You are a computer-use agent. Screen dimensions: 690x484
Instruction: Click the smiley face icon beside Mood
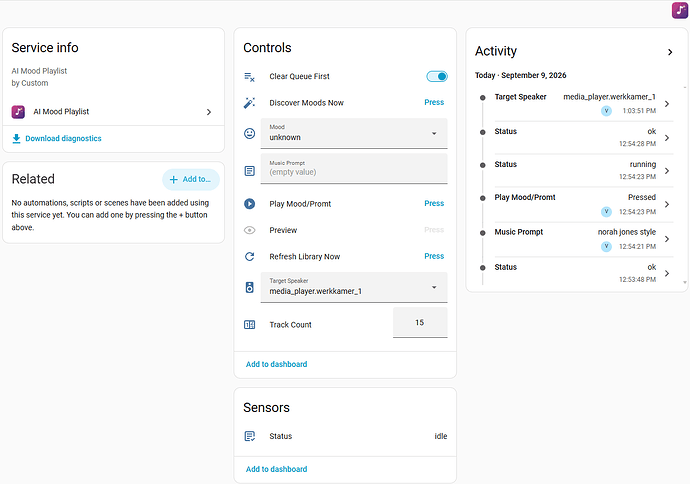point(250,133)
